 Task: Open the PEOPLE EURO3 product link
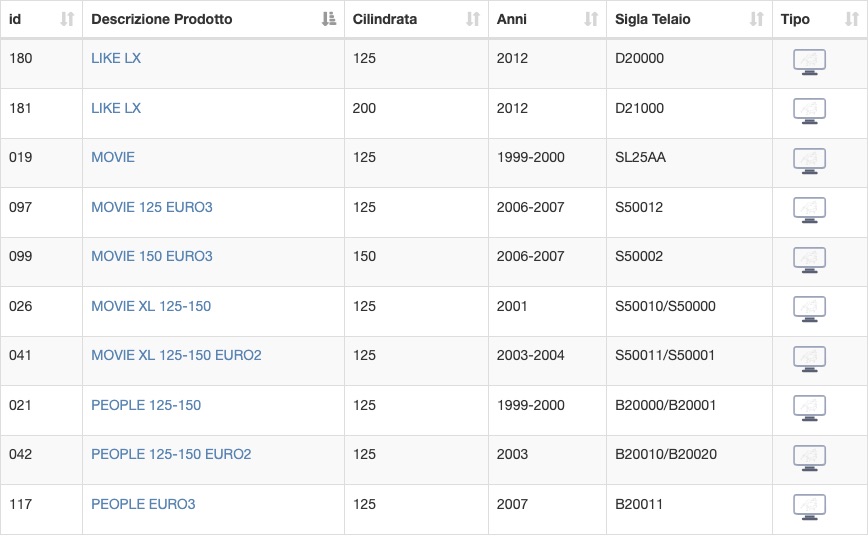[143, 504]
